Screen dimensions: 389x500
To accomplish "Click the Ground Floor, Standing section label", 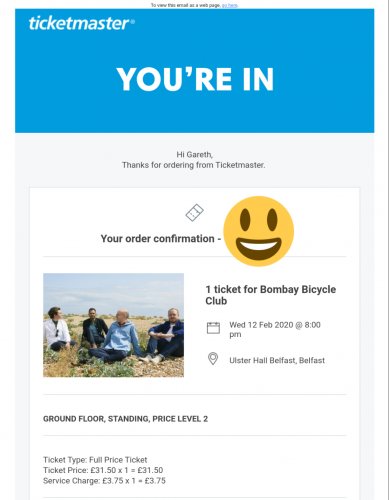I will [x=125, y=419].
